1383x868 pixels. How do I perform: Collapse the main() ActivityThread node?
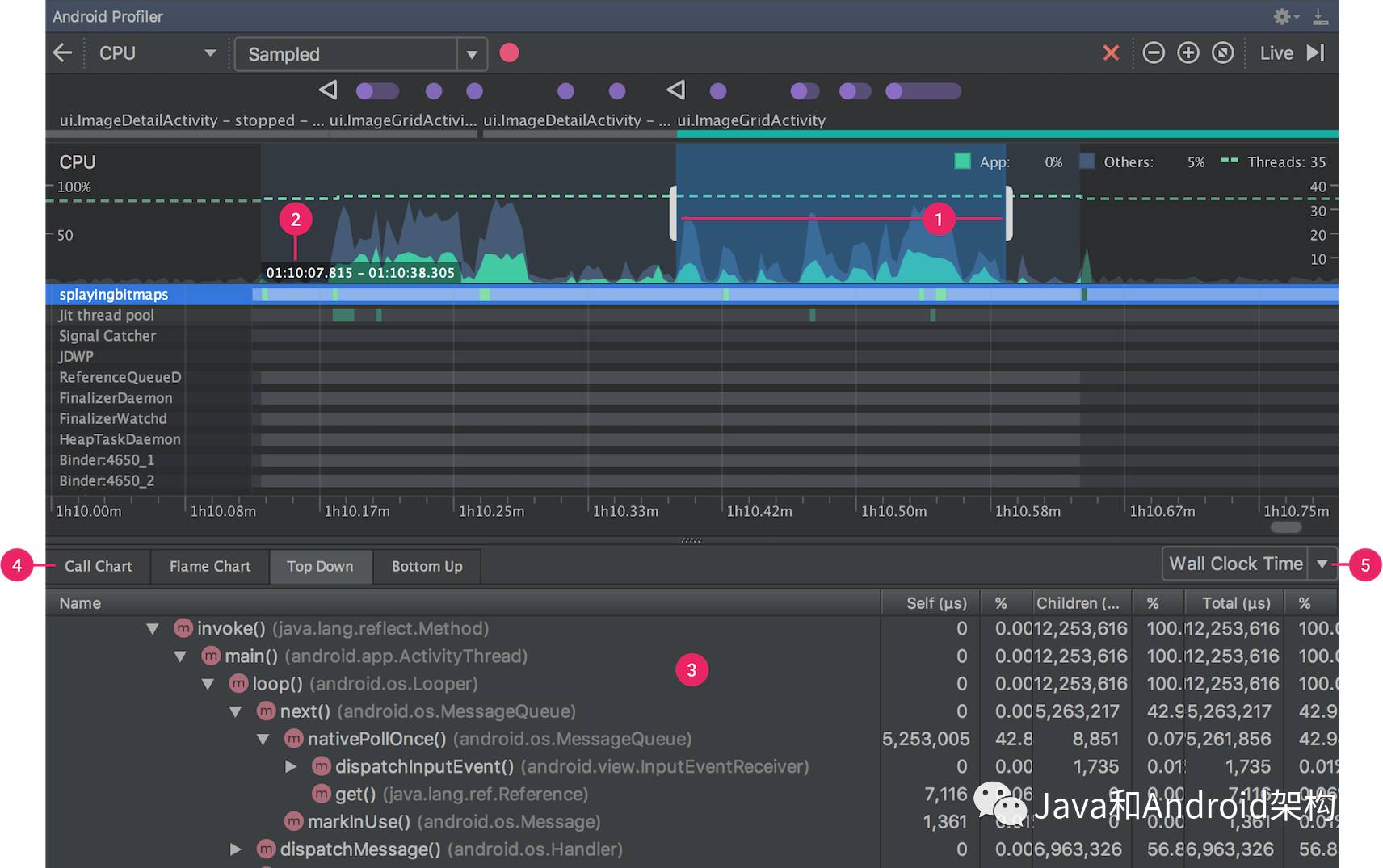(x=180, y=656)
